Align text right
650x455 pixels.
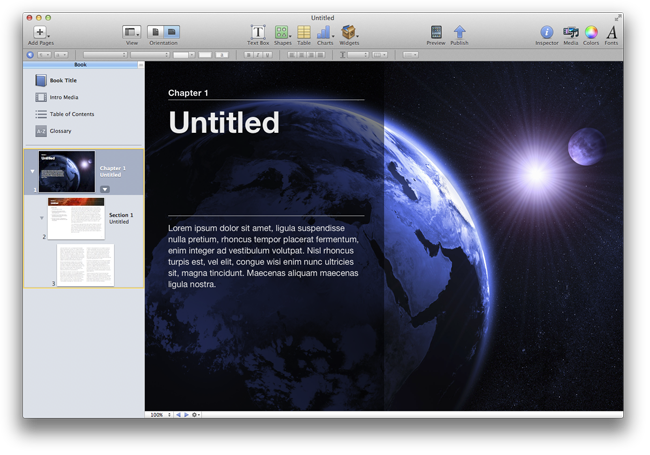pyautogui.click(x=311, y=55)
